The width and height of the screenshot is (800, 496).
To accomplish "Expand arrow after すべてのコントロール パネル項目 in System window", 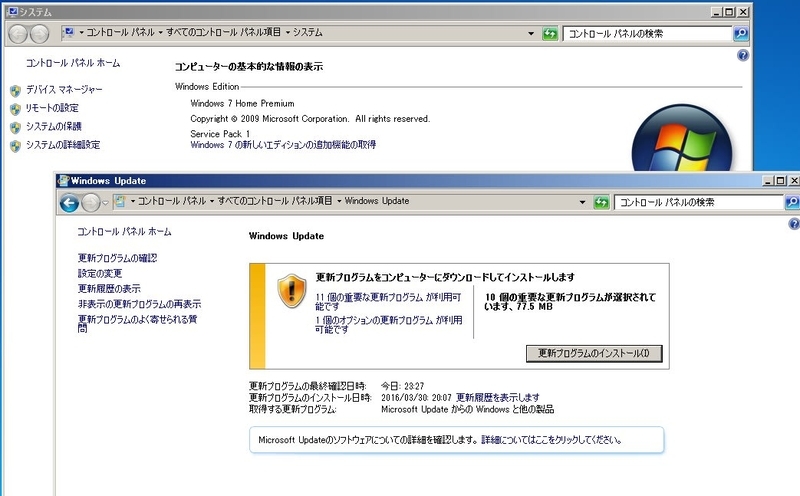I will coord(288,33).
